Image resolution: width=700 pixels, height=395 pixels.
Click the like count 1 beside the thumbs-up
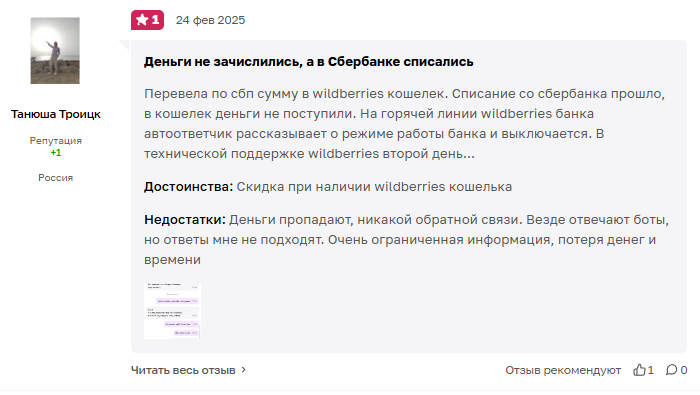(650, 370)
